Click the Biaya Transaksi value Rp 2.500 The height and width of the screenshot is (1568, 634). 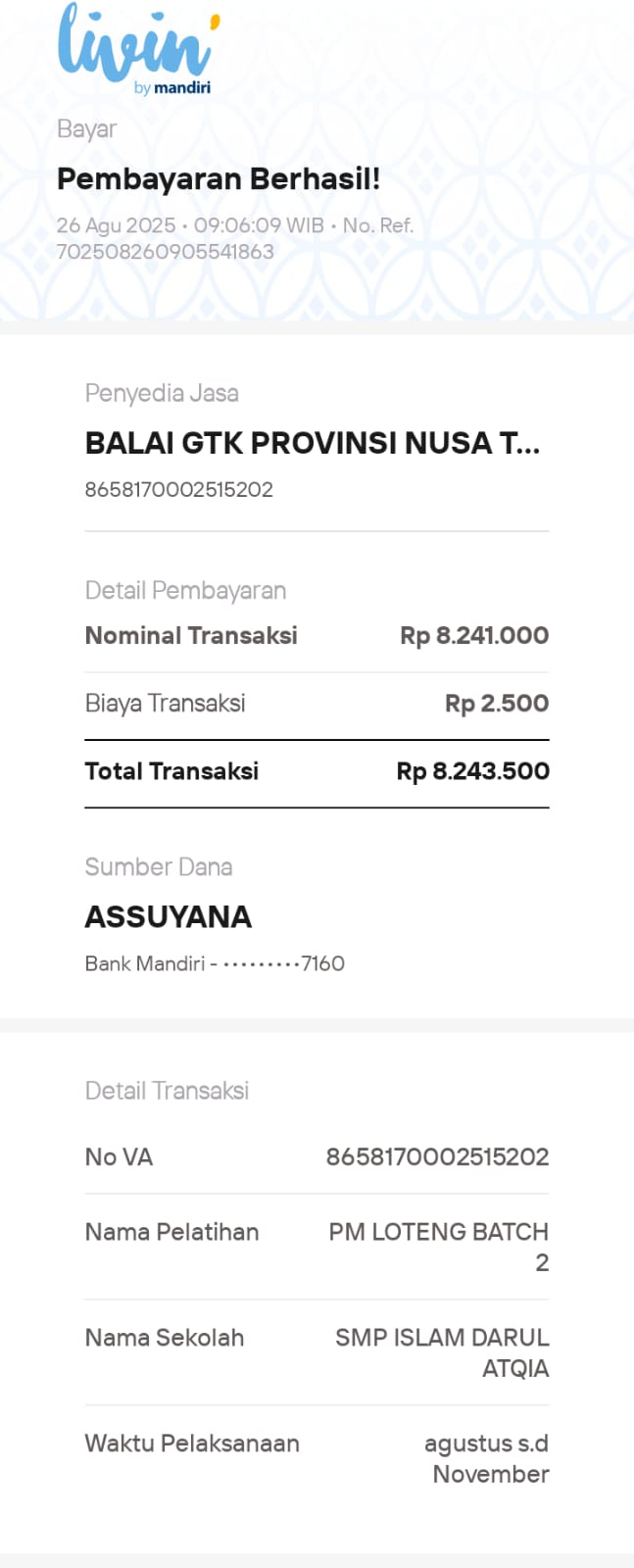(497, 703)
